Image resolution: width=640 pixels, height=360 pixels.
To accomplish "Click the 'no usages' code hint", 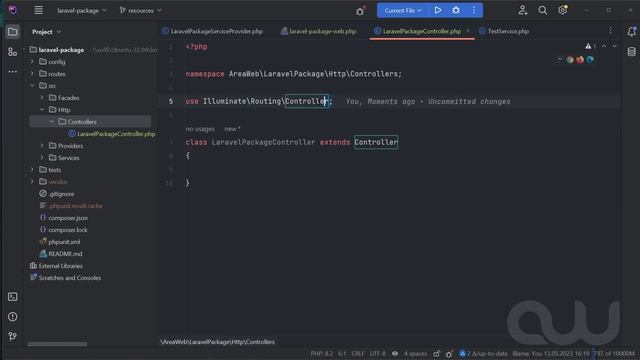I will (200, 129).
